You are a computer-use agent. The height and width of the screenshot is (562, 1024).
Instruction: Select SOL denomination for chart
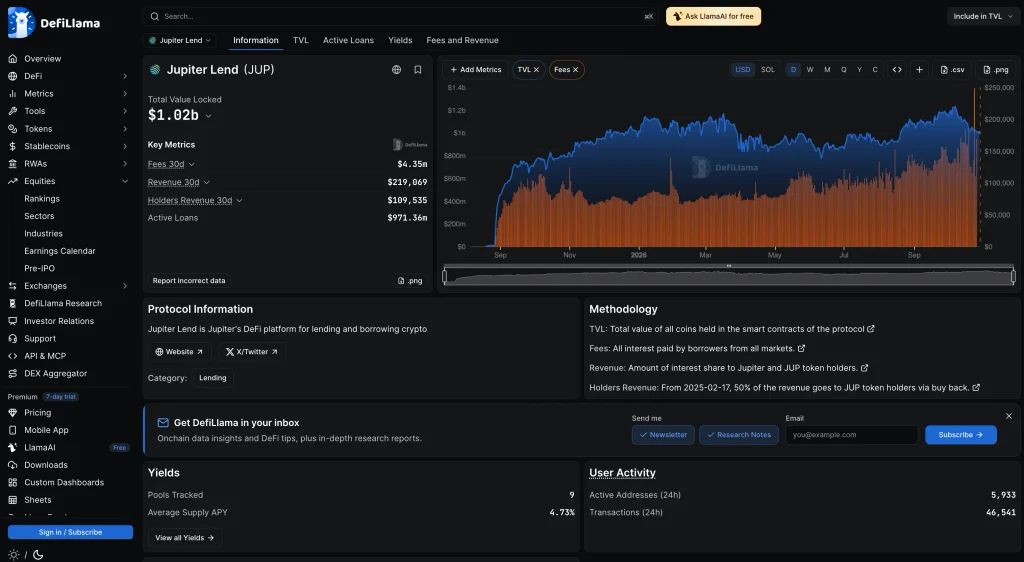768,70
